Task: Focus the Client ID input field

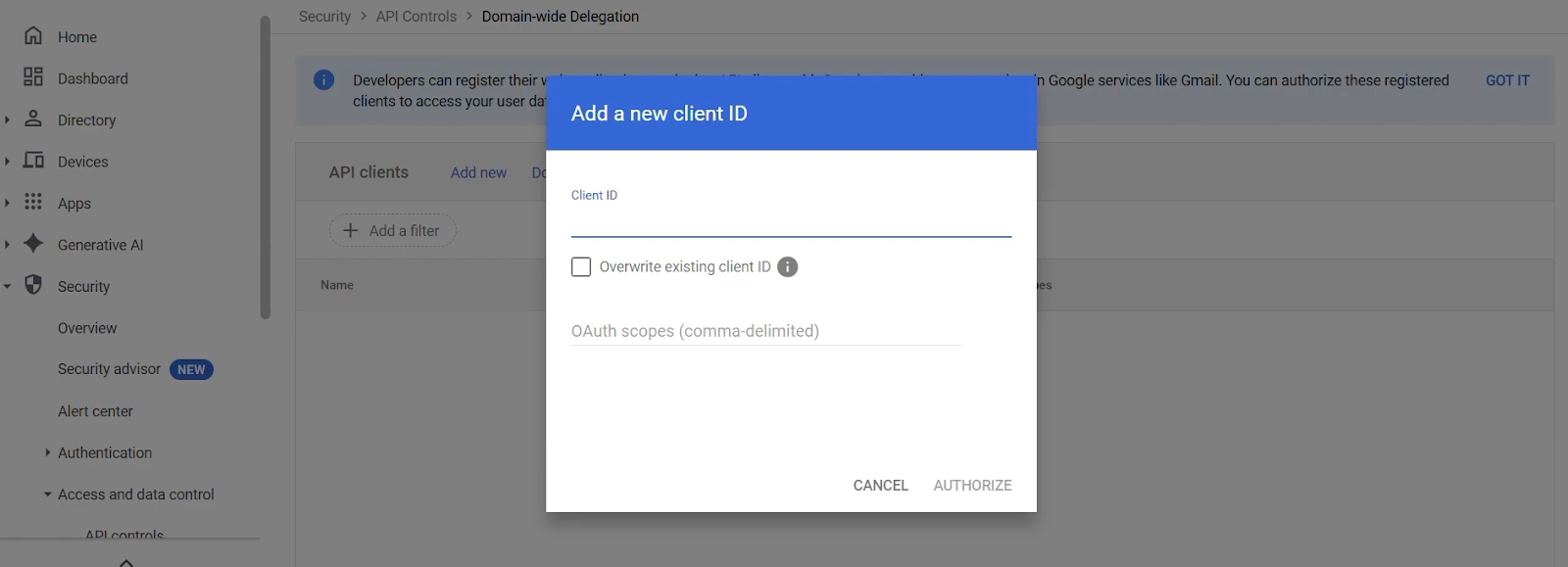Action: point(791,221)
